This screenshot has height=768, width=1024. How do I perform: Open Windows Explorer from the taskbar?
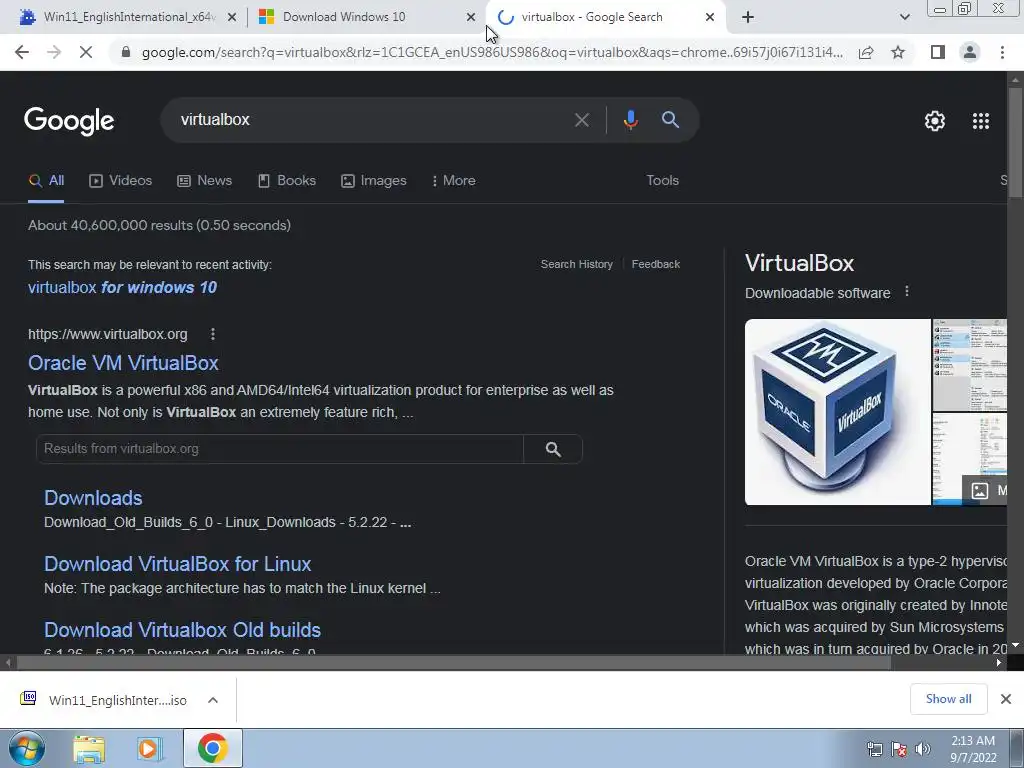(89, 748)
